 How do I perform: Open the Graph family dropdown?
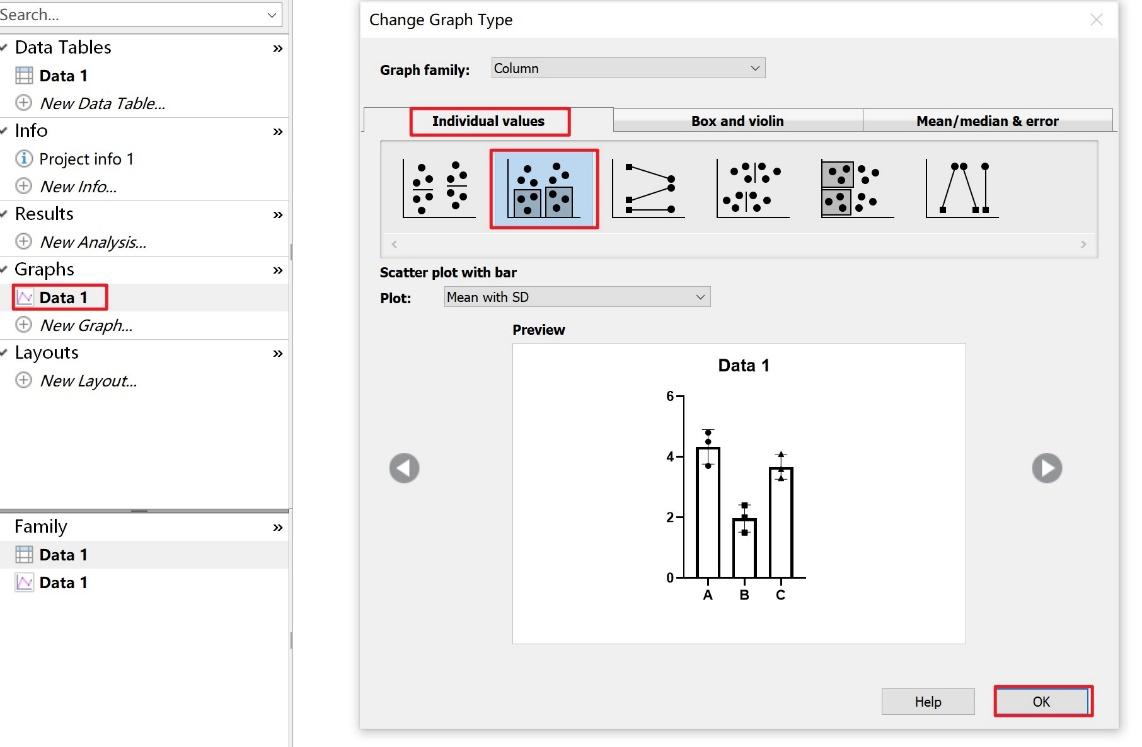coord(628,68)
